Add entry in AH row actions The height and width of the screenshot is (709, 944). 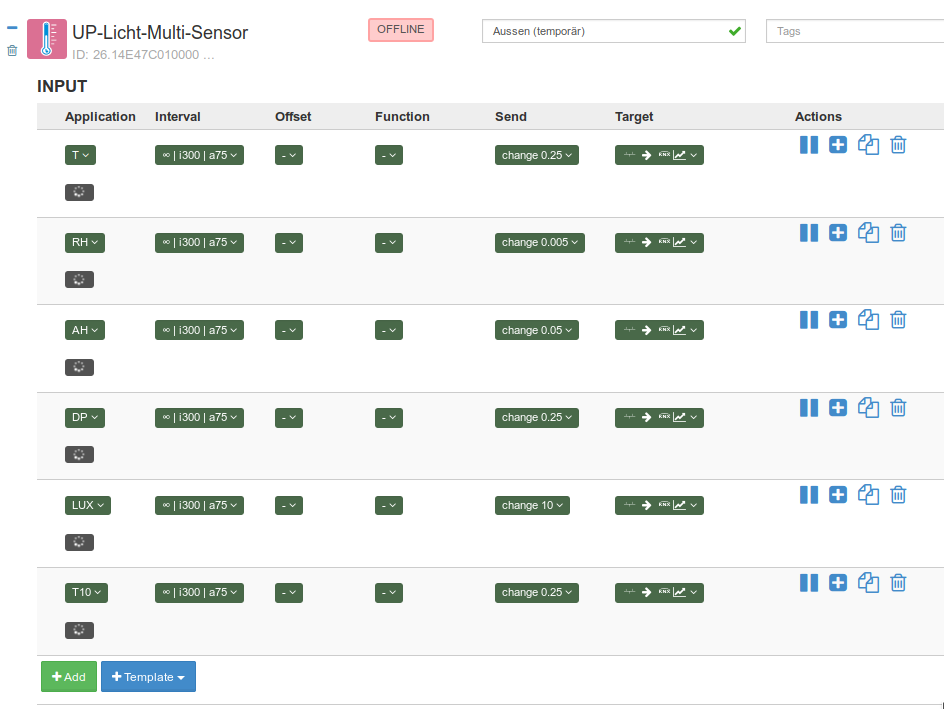pos(837,320)
